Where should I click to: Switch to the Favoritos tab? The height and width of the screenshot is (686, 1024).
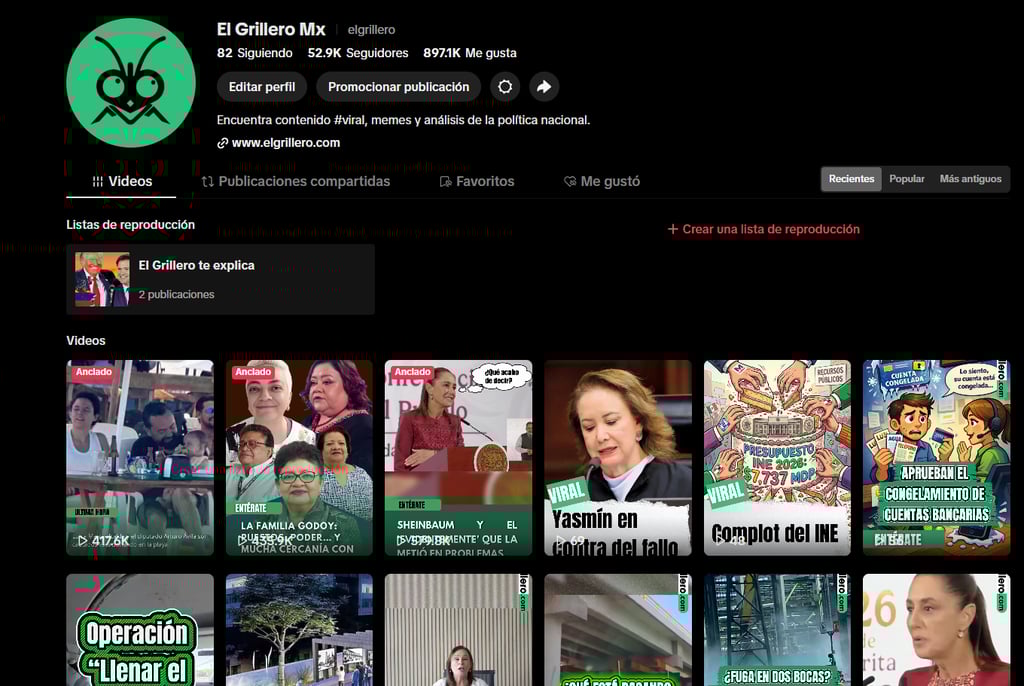[x=477, y=182]
